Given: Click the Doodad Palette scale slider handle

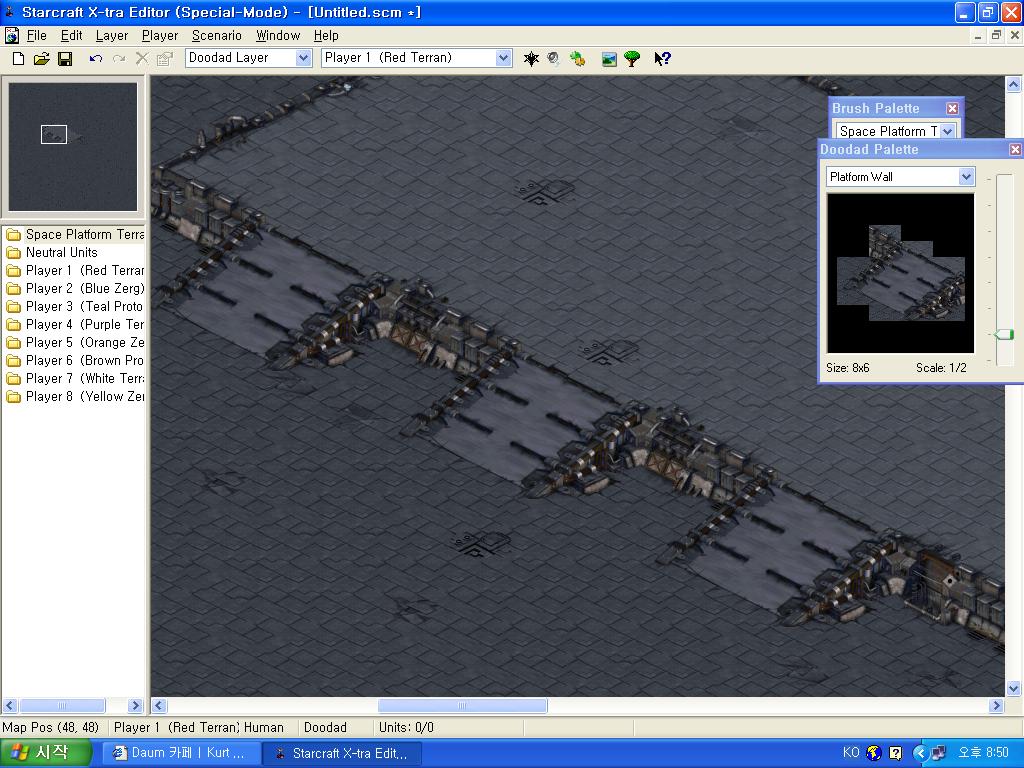Looking at the screenshot, I should click(x=1004, y=334).
